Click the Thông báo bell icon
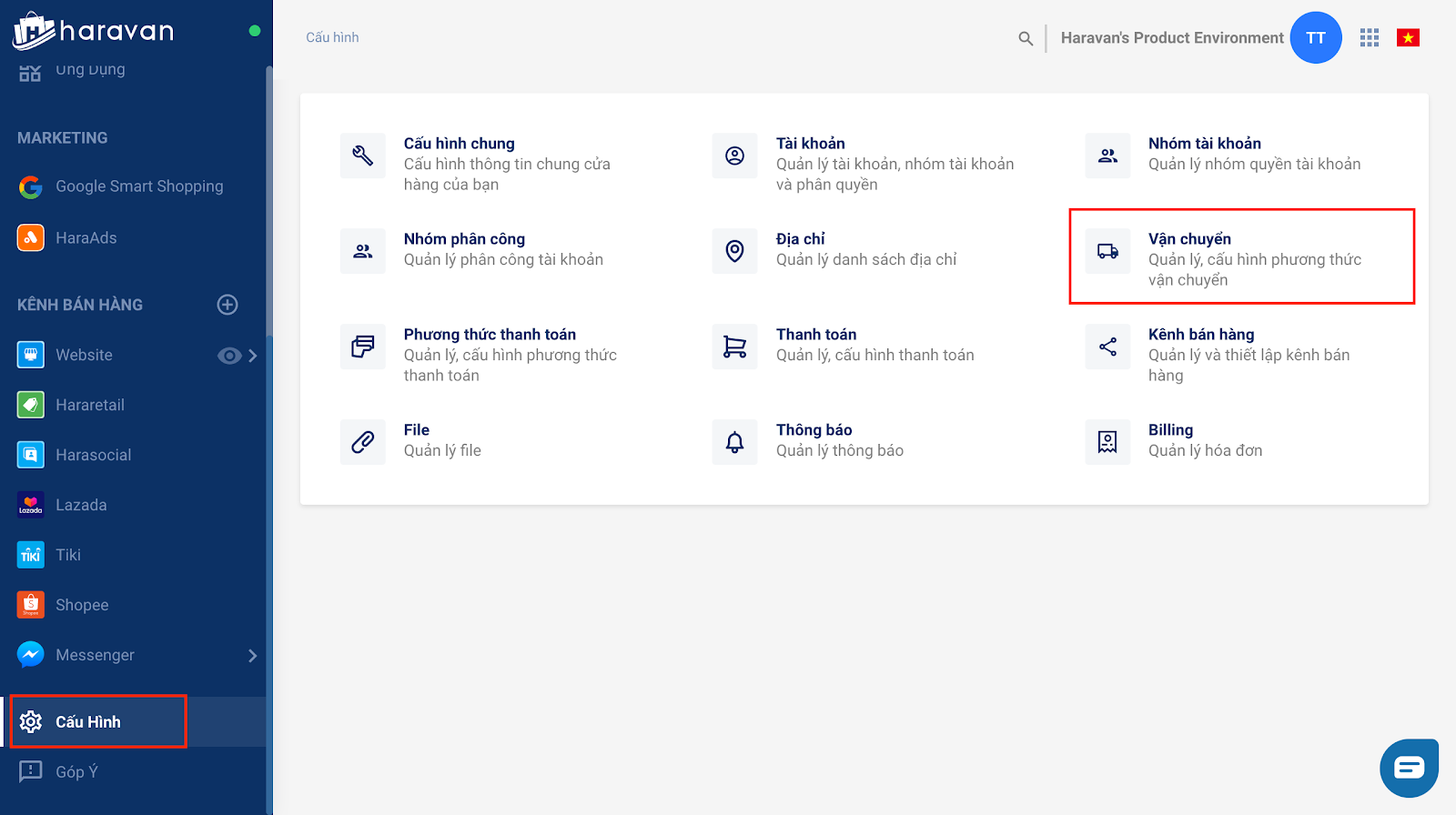The image size is (1456, 815). click(x=734, y=442)
